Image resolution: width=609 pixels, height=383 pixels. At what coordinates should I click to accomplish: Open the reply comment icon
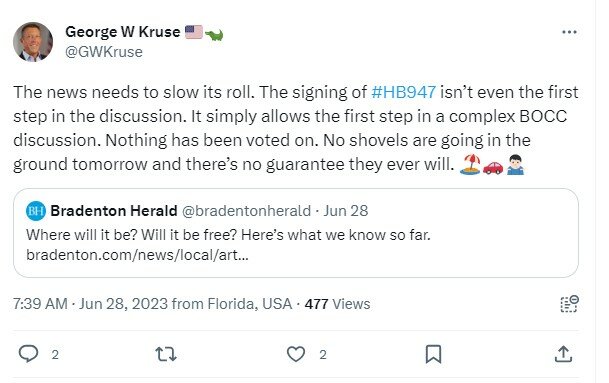(x=29, y=353)
